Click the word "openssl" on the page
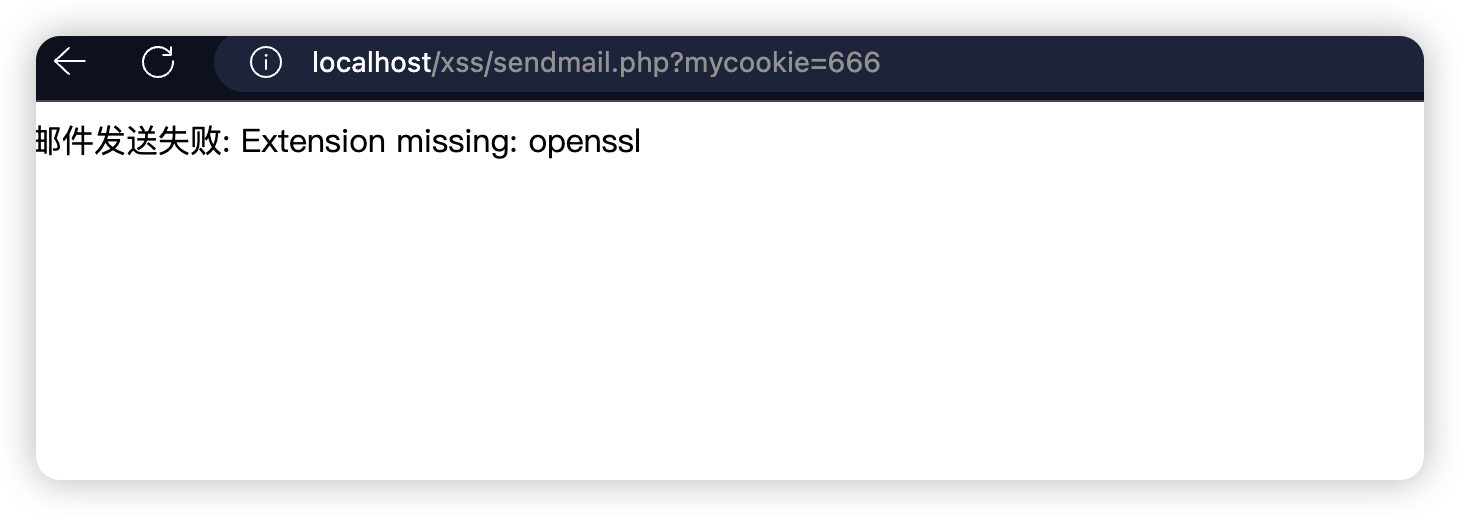 click(584, 142)
